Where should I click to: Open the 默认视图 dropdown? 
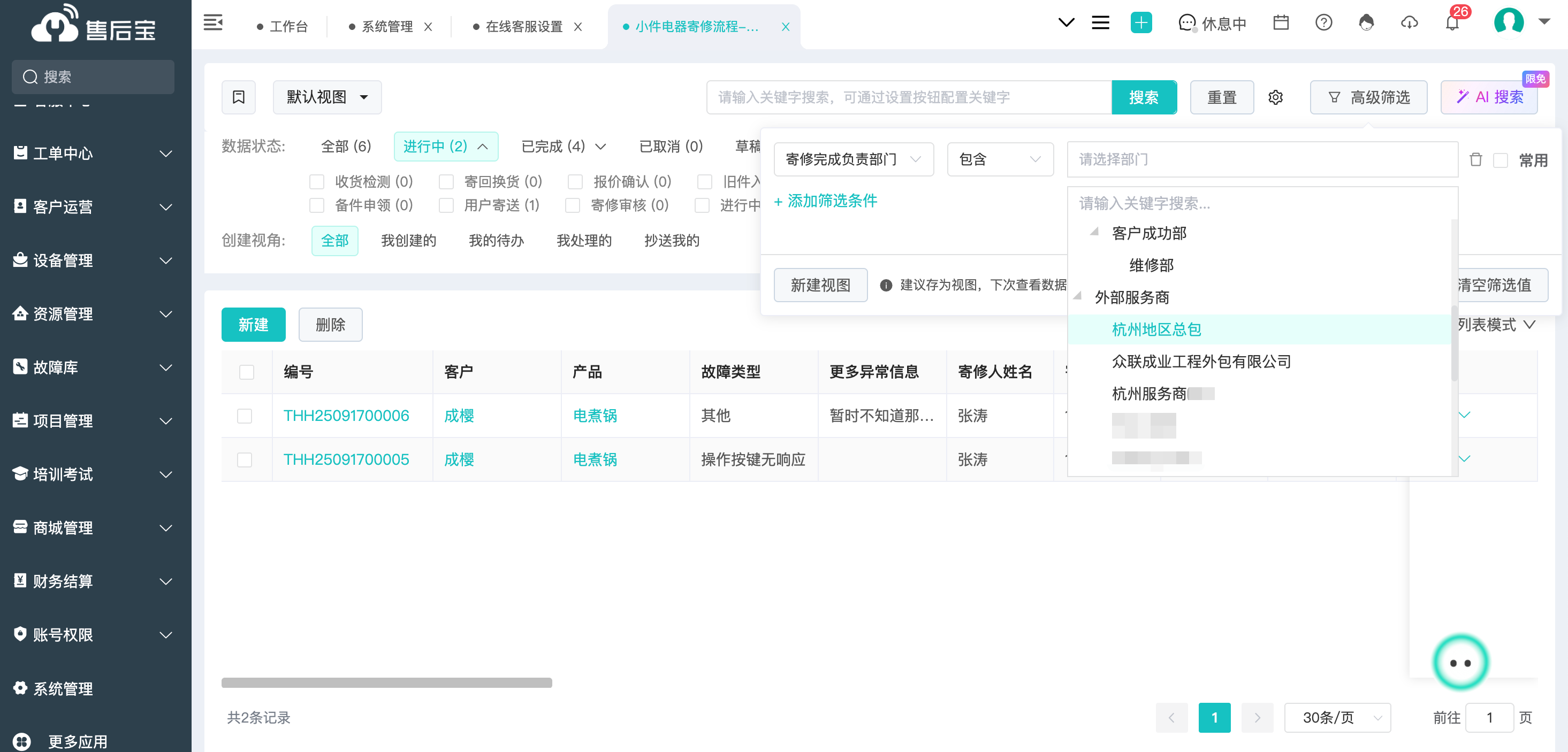click(x=327, y=97)
